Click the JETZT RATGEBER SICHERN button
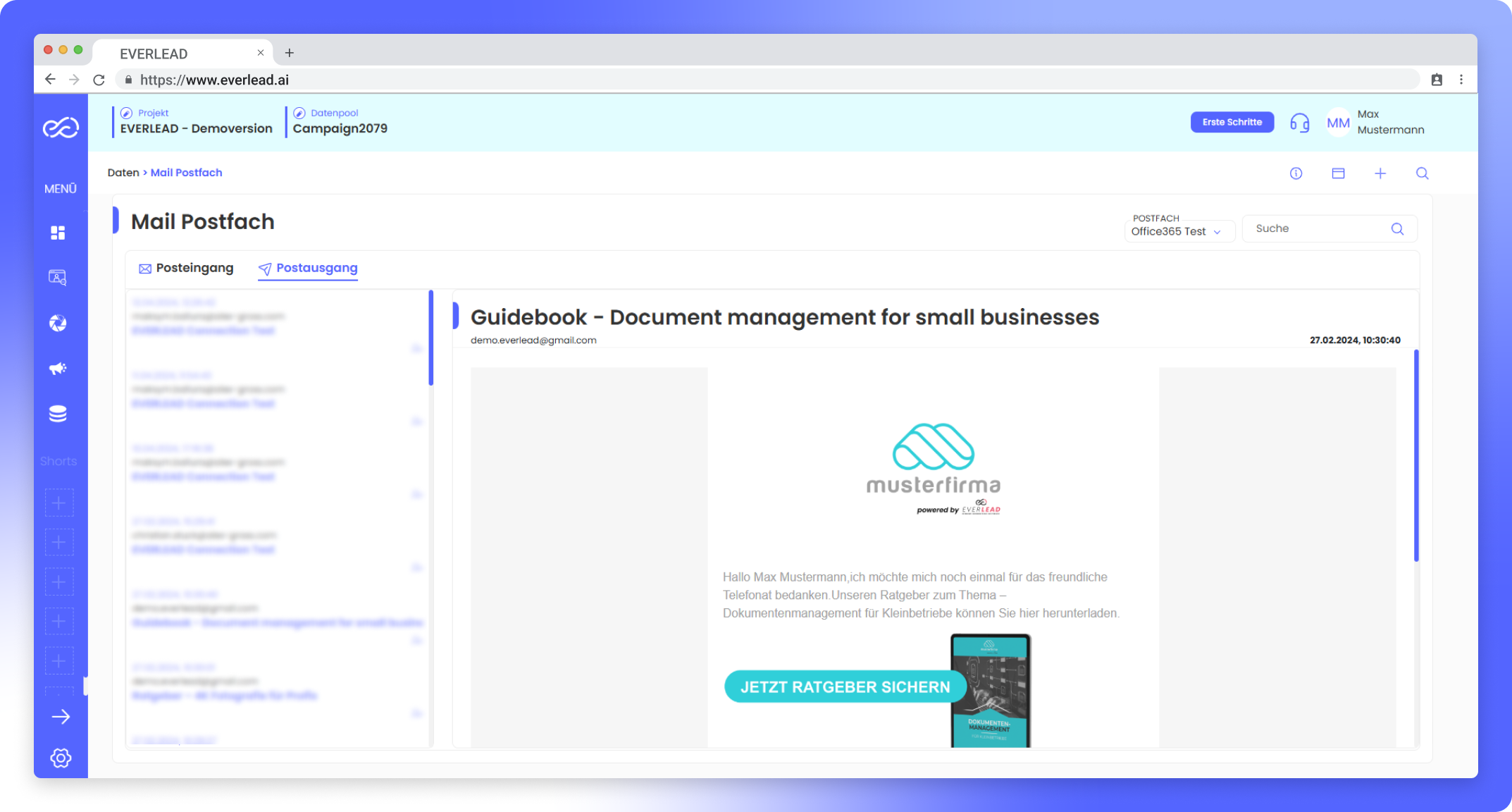This screenshot has width=1512, height=812. (845, 687)
